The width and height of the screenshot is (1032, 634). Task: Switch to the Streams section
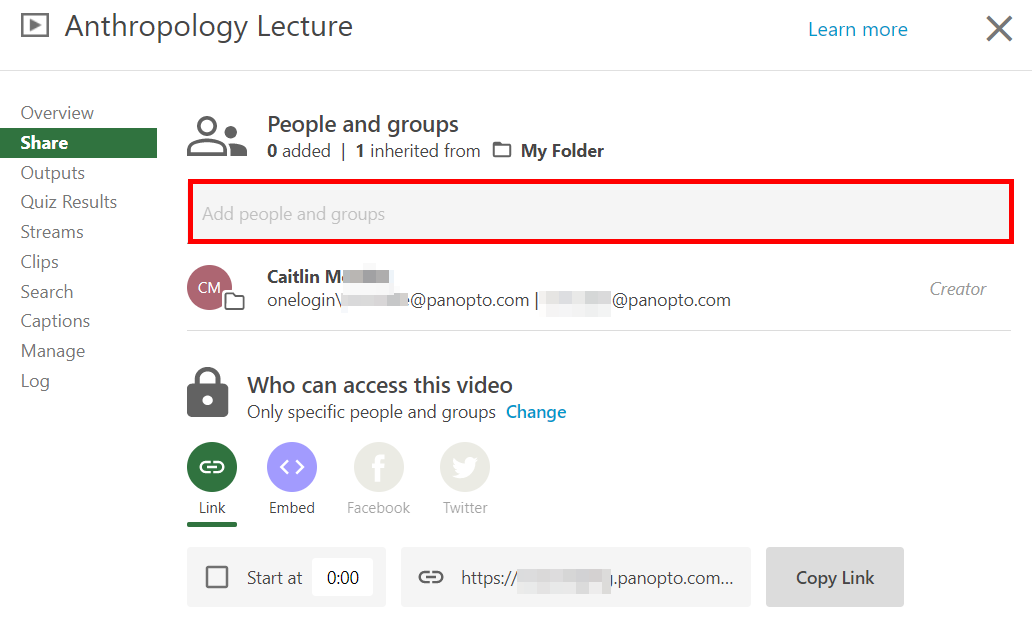coord(52,232)
